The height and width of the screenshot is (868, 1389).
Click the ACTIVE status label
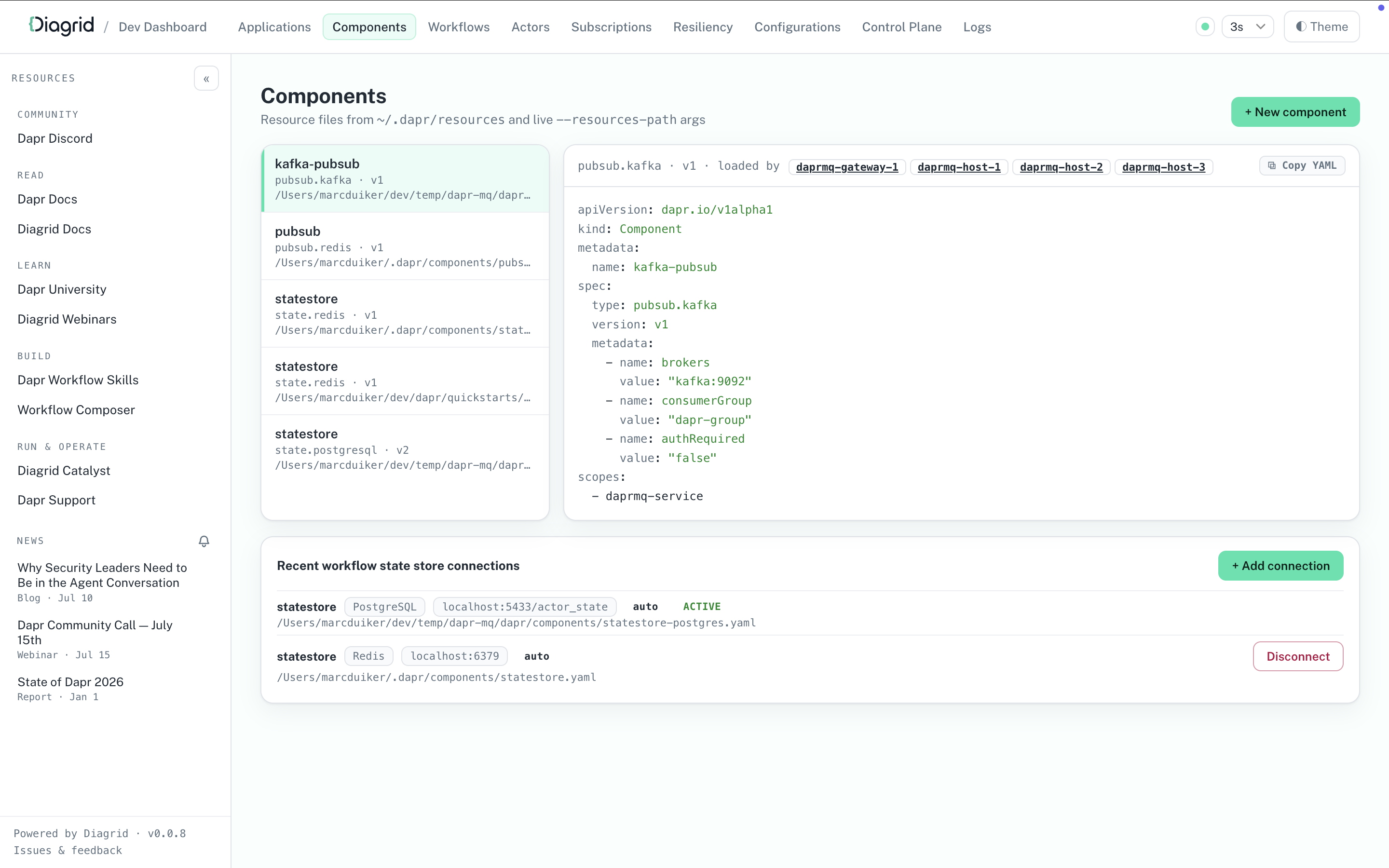tap(701, 607)
